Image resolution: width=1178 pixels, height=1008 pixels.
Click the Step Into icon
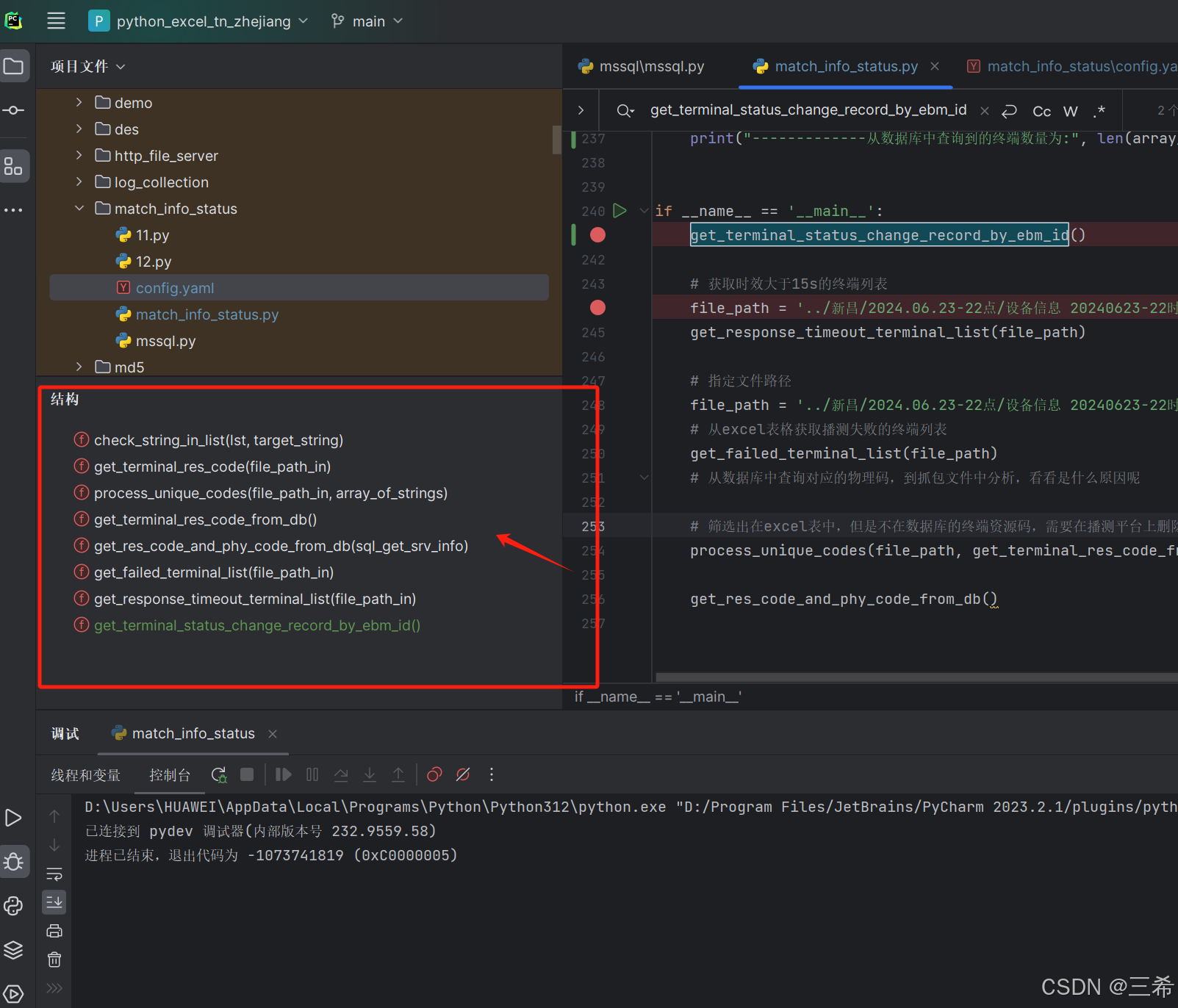pyautogui.click(x=370, y=774)
